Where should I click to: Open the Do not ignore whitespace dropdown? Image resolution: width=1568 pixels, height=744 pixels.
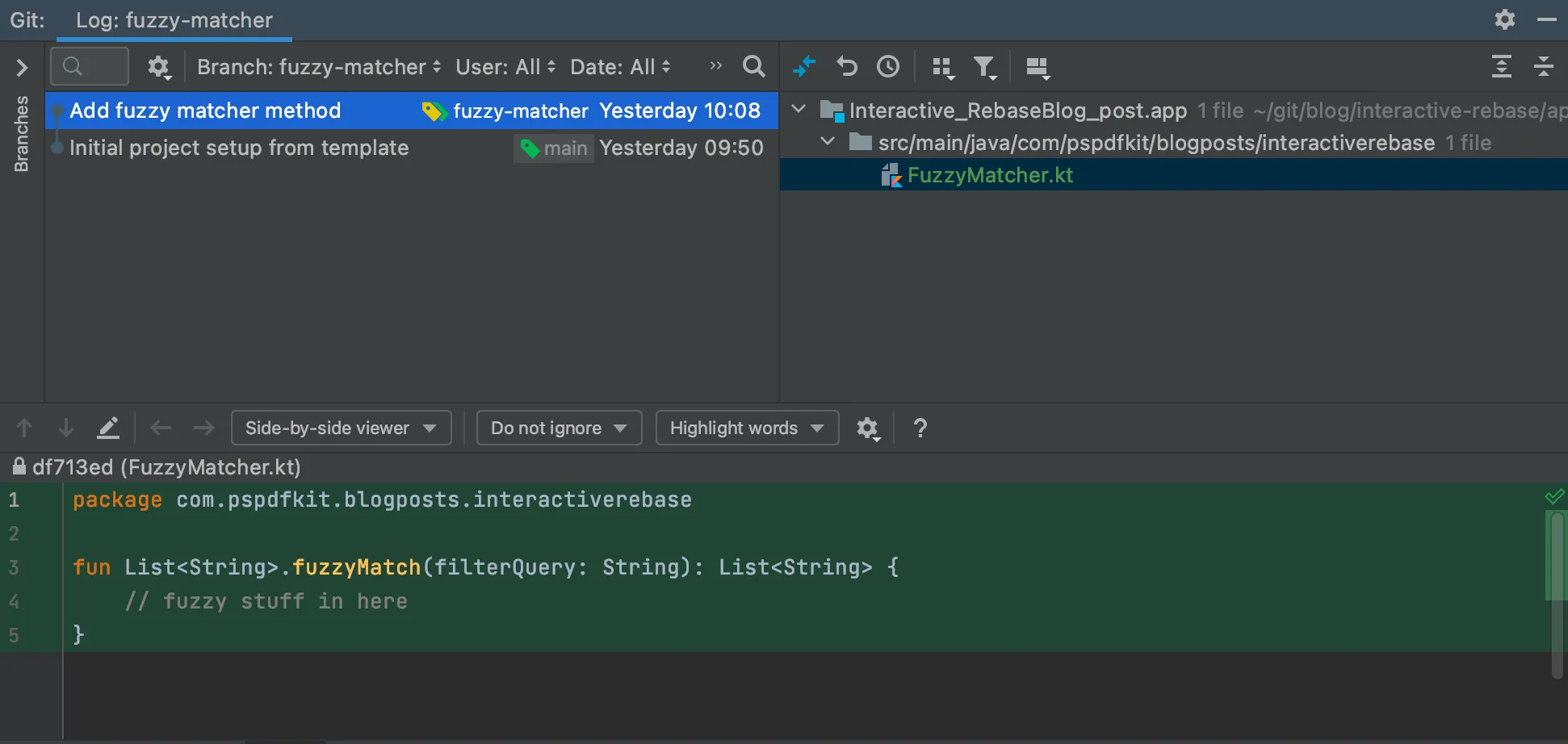click(559, 428)
